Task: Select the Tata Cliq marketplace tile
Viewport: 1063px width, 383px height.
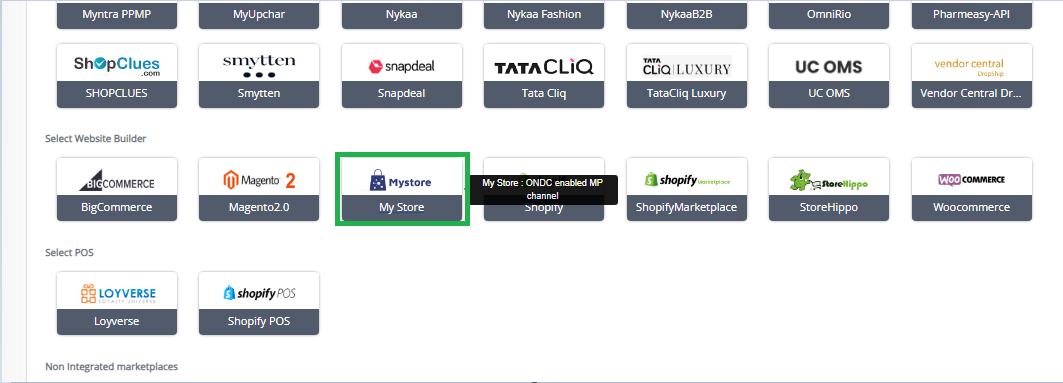Action: [544, 76]
